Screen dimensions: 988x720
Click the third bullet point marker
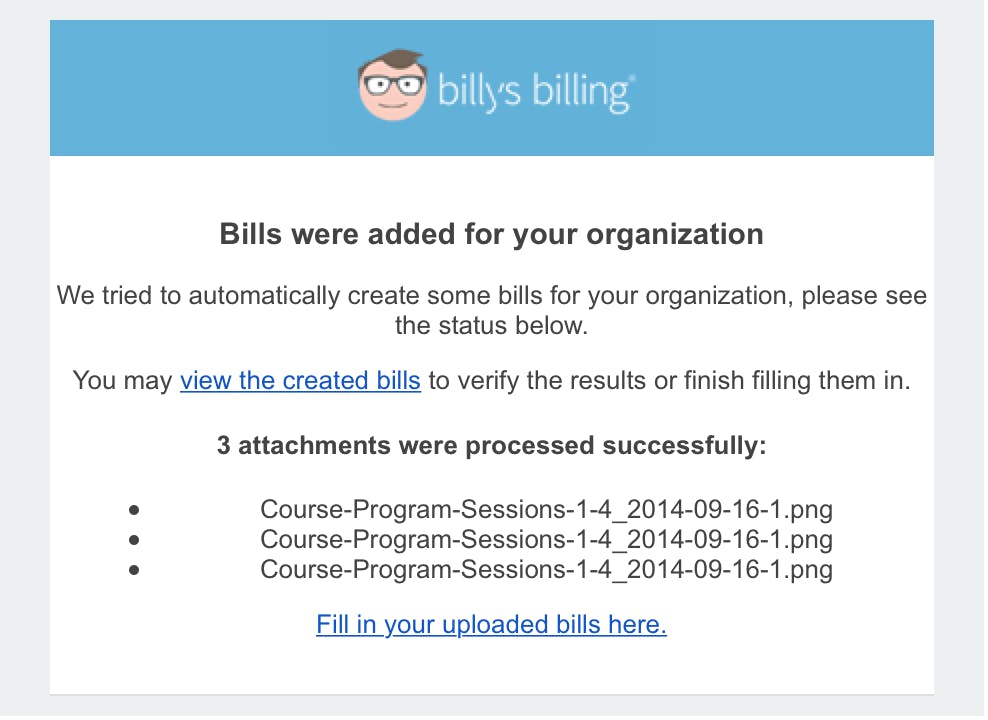click(134, 570)
